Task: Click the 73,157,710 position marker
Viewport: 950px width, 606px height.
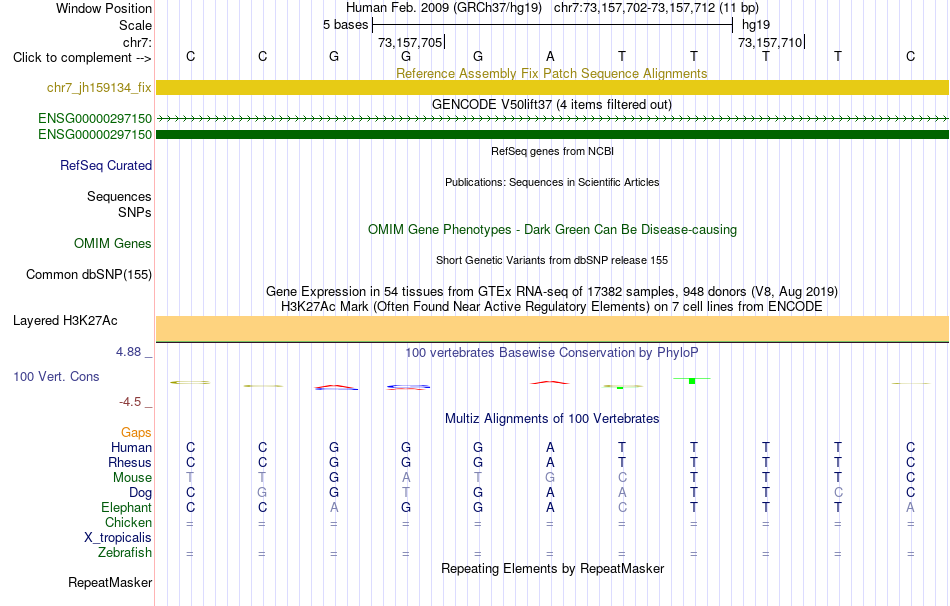Action: pyautogui.click(x=770, y=42)
